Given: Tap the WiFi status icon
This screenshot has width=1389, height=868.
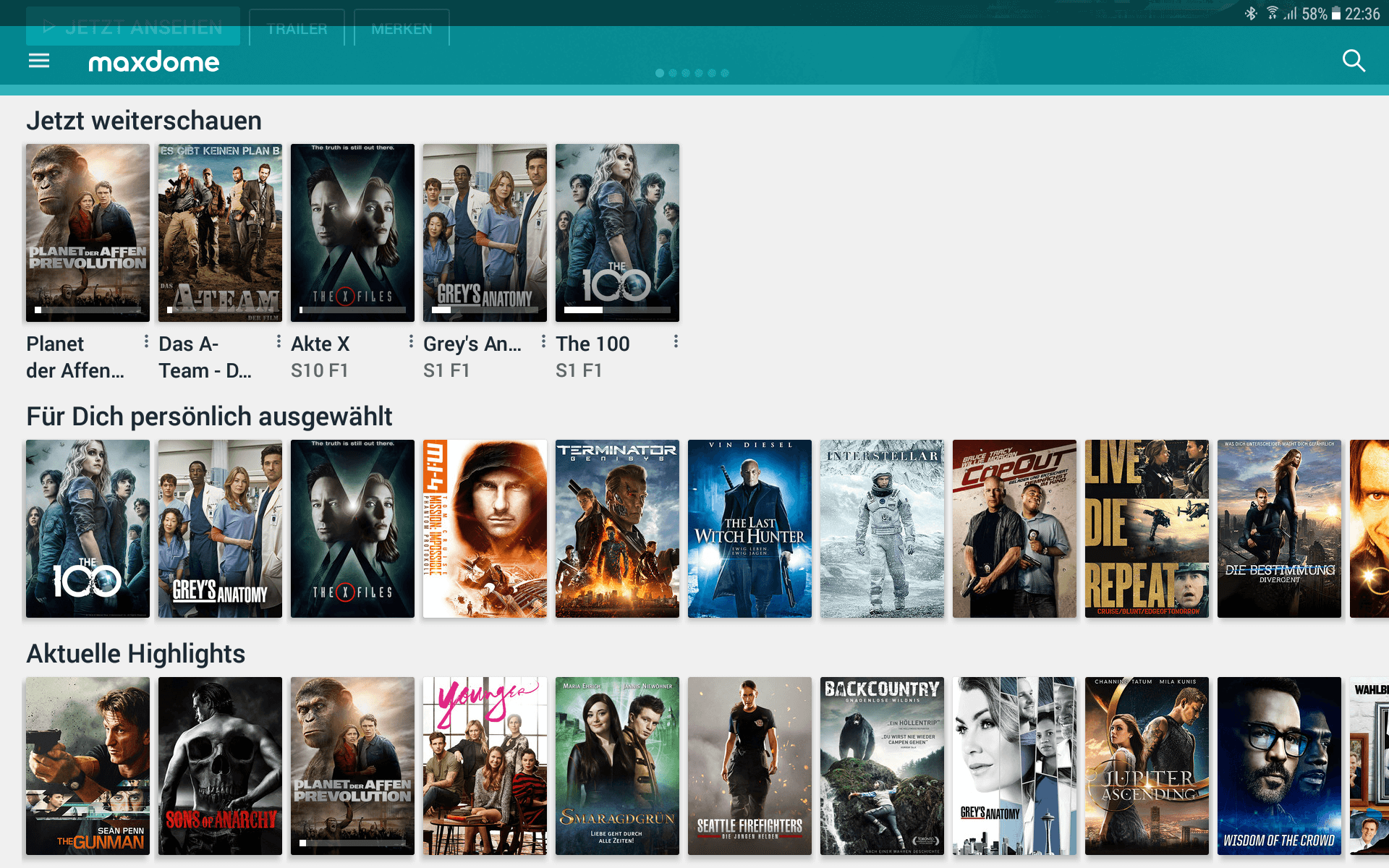Looking at the screenshot, I should click(1273, 13).
